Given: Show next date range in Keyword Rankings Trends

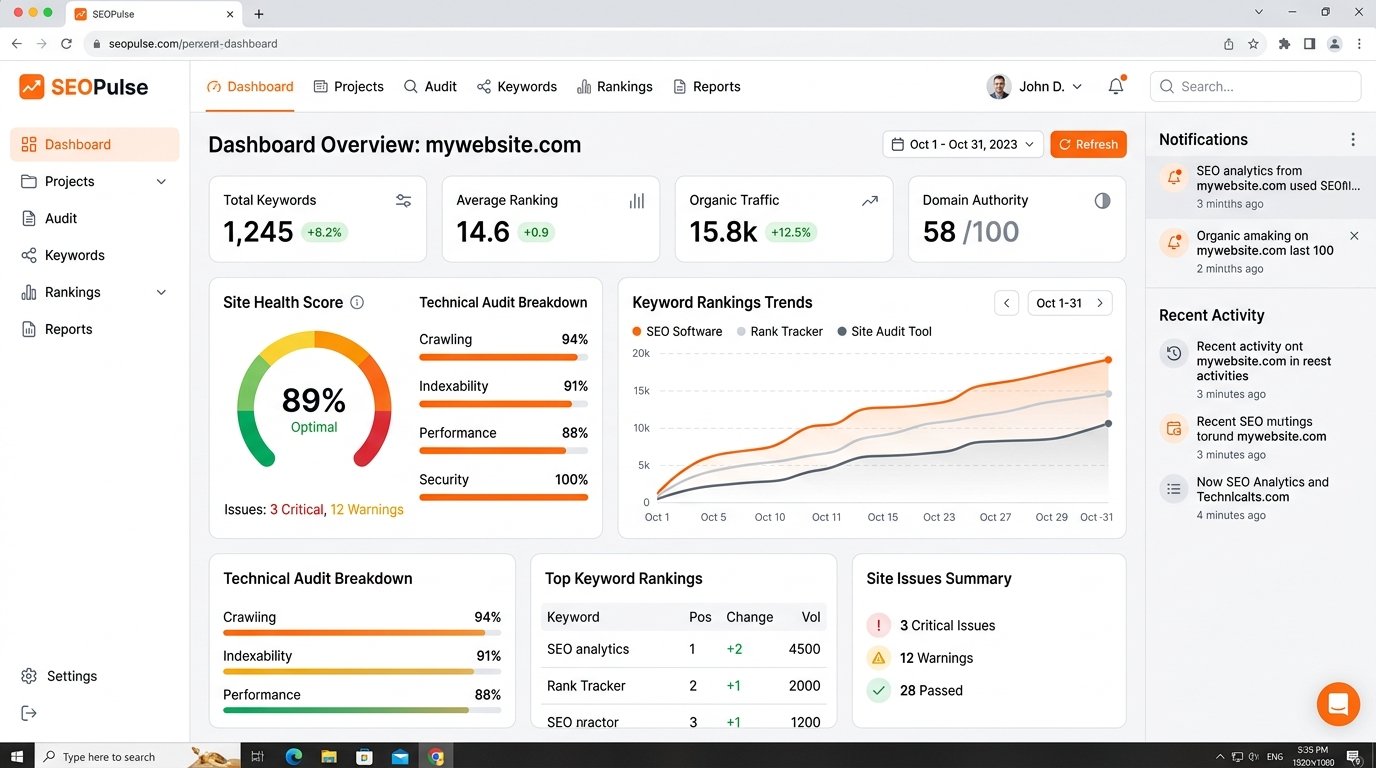Looking at the screenshot, I should [1100, 303].
